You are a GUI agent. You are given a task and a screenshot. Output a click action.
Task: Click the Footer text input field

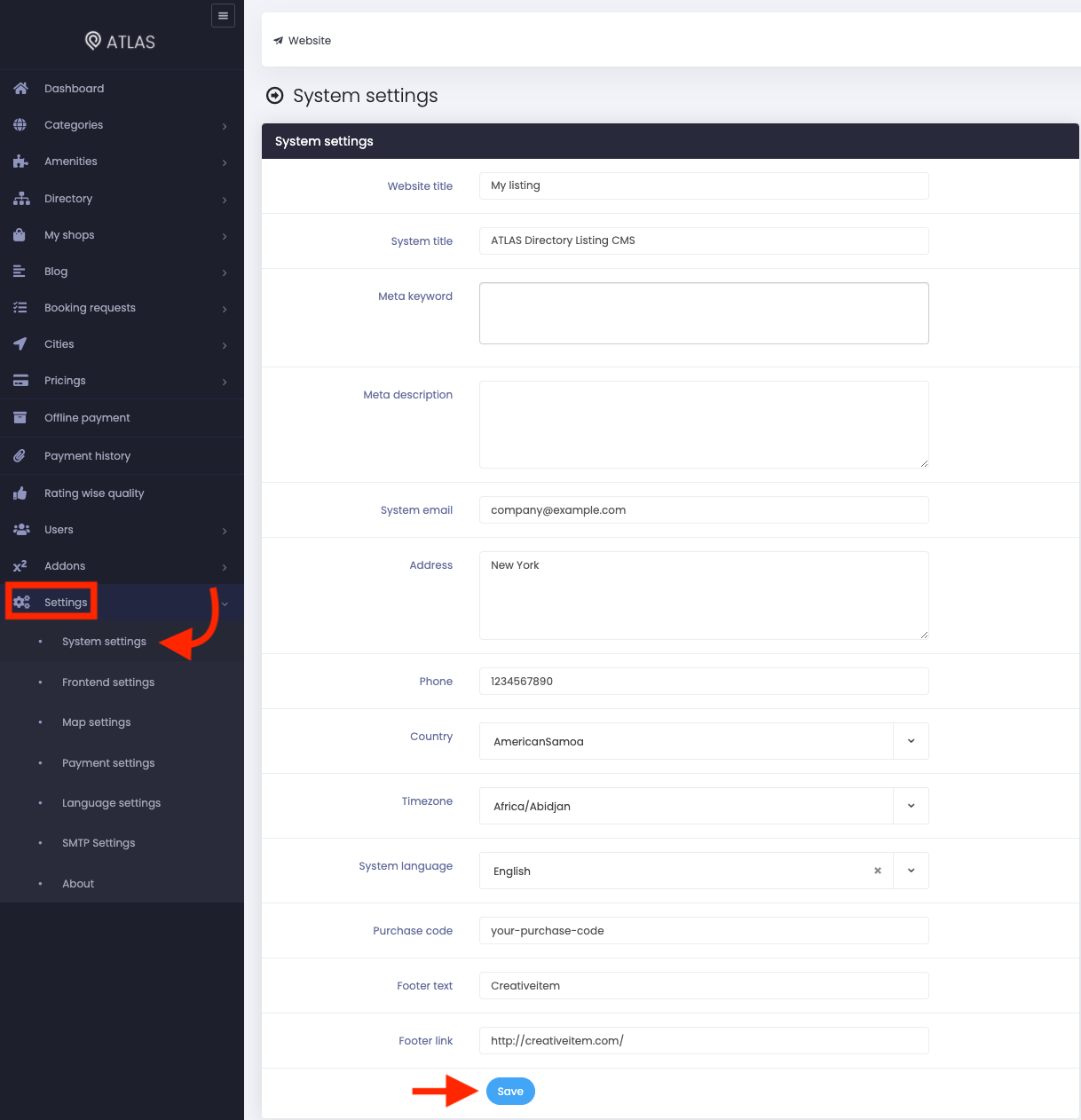click(704, 986)
